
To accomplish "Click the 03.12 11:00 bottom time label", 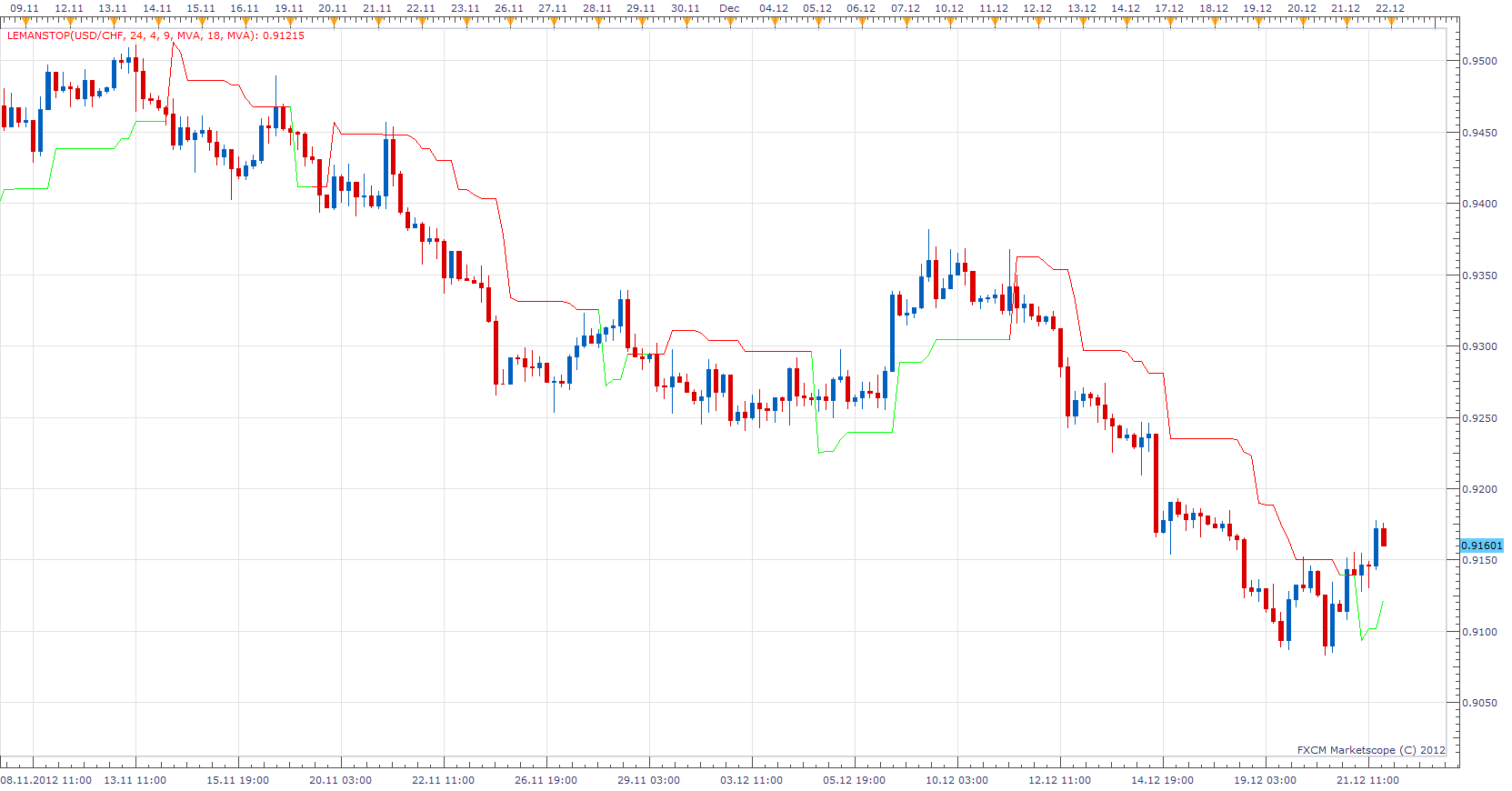I will pos(752,780).
